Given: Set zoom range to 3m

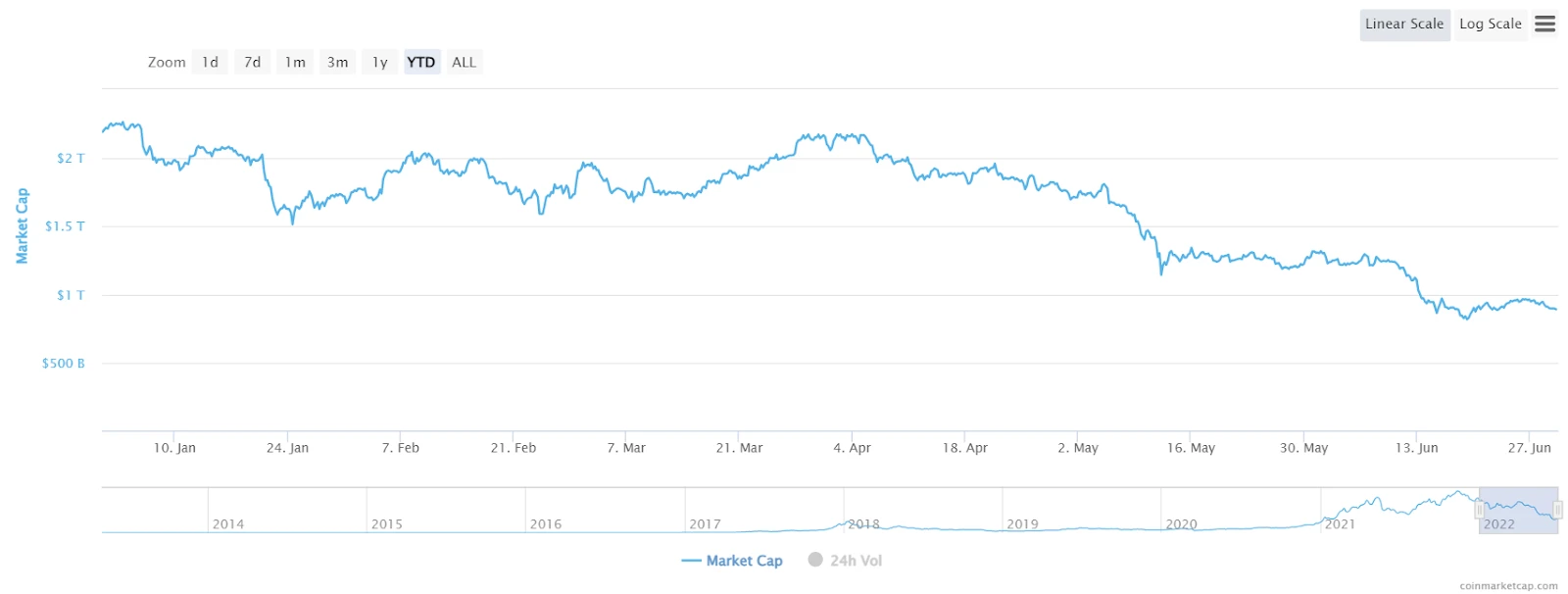Looking at the screenshot, I should pyautogui.click(x=338, y=62).
